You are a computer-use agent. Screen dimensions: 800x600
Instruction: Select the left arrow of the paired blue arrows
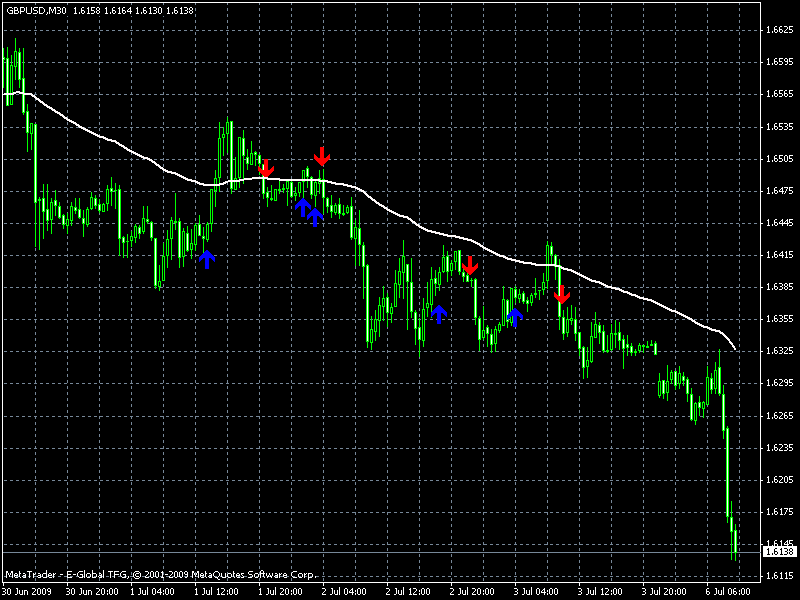coord(303,208)
